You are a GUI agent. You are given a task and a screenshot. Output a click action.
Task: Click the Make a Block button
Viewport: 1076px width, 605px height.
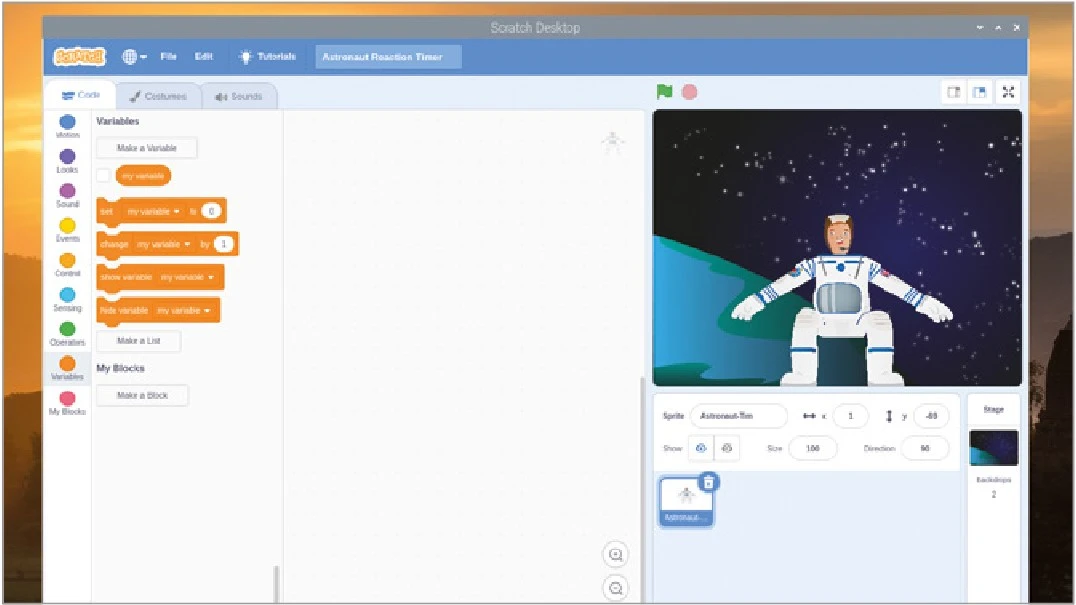point(142,395)
